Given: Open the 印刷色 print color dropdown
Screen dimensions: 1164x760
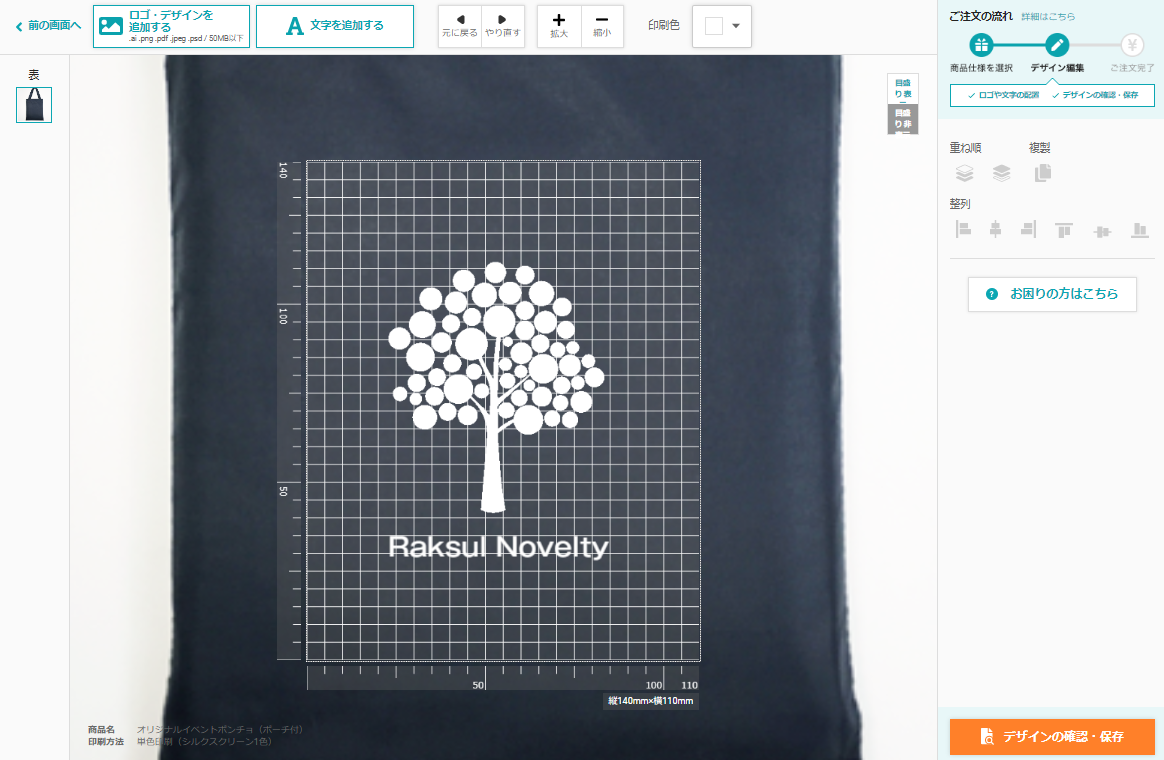Looking at the screenshot, I should tap(722, 27).
